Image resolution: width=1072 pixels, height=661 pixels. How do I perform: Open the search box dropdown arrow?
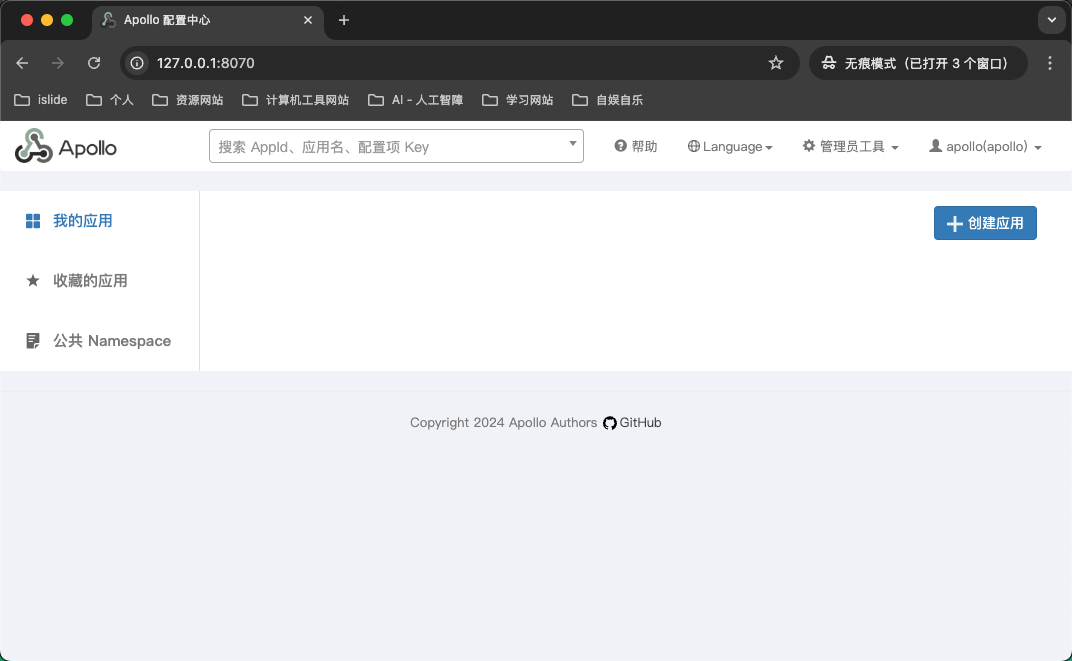tap(573, 144)
